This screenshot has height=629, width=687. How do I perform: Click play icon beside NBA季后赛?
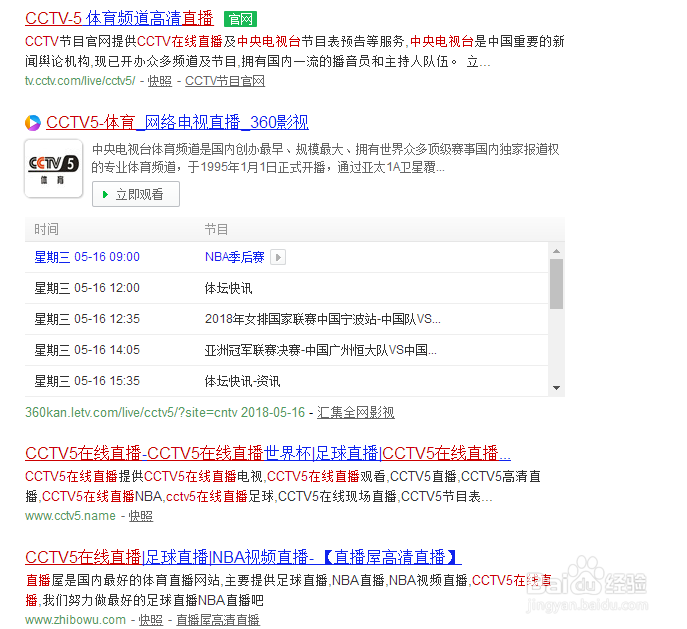tap(278, 257)
